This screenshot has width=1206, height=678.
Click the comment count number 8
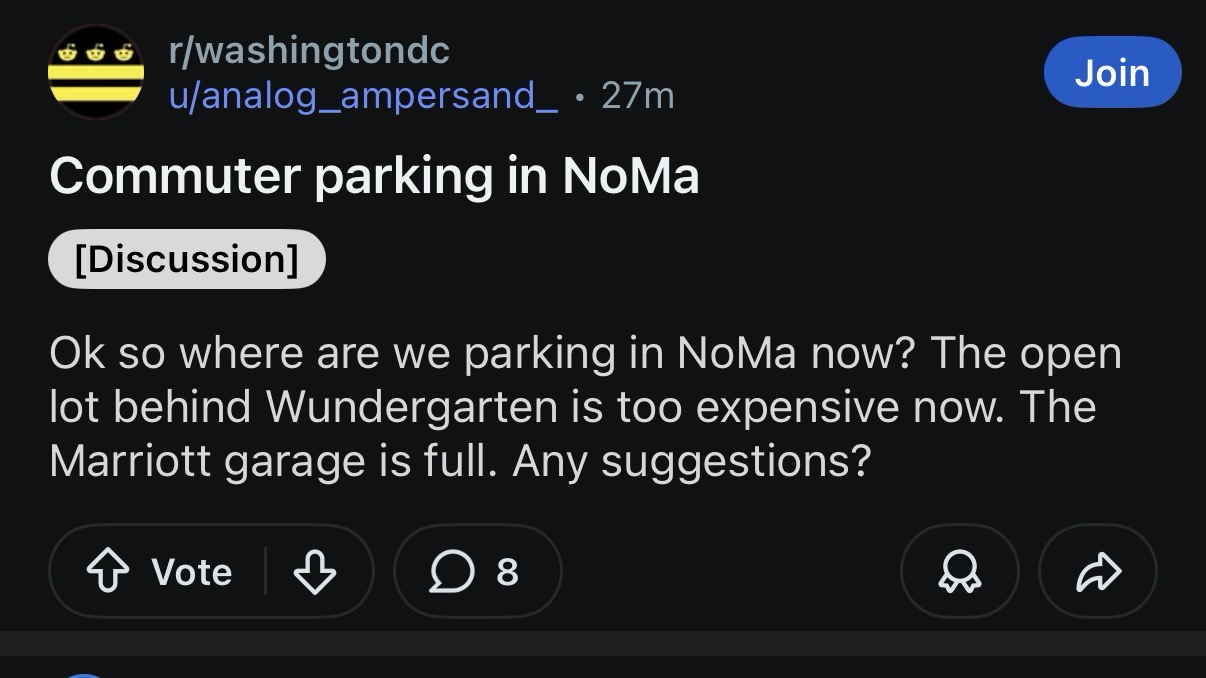[507, 572]
